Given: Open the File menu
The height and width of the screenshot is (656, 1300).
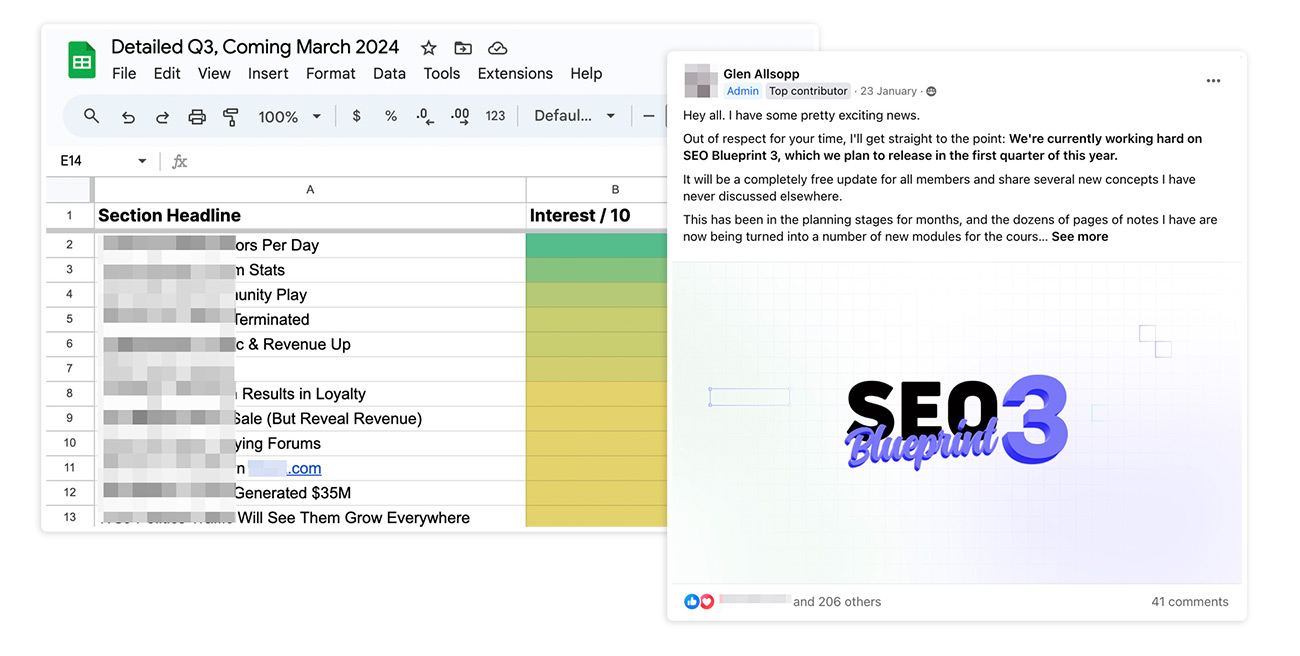Looking at the screenshot, I should click(124, 73).
